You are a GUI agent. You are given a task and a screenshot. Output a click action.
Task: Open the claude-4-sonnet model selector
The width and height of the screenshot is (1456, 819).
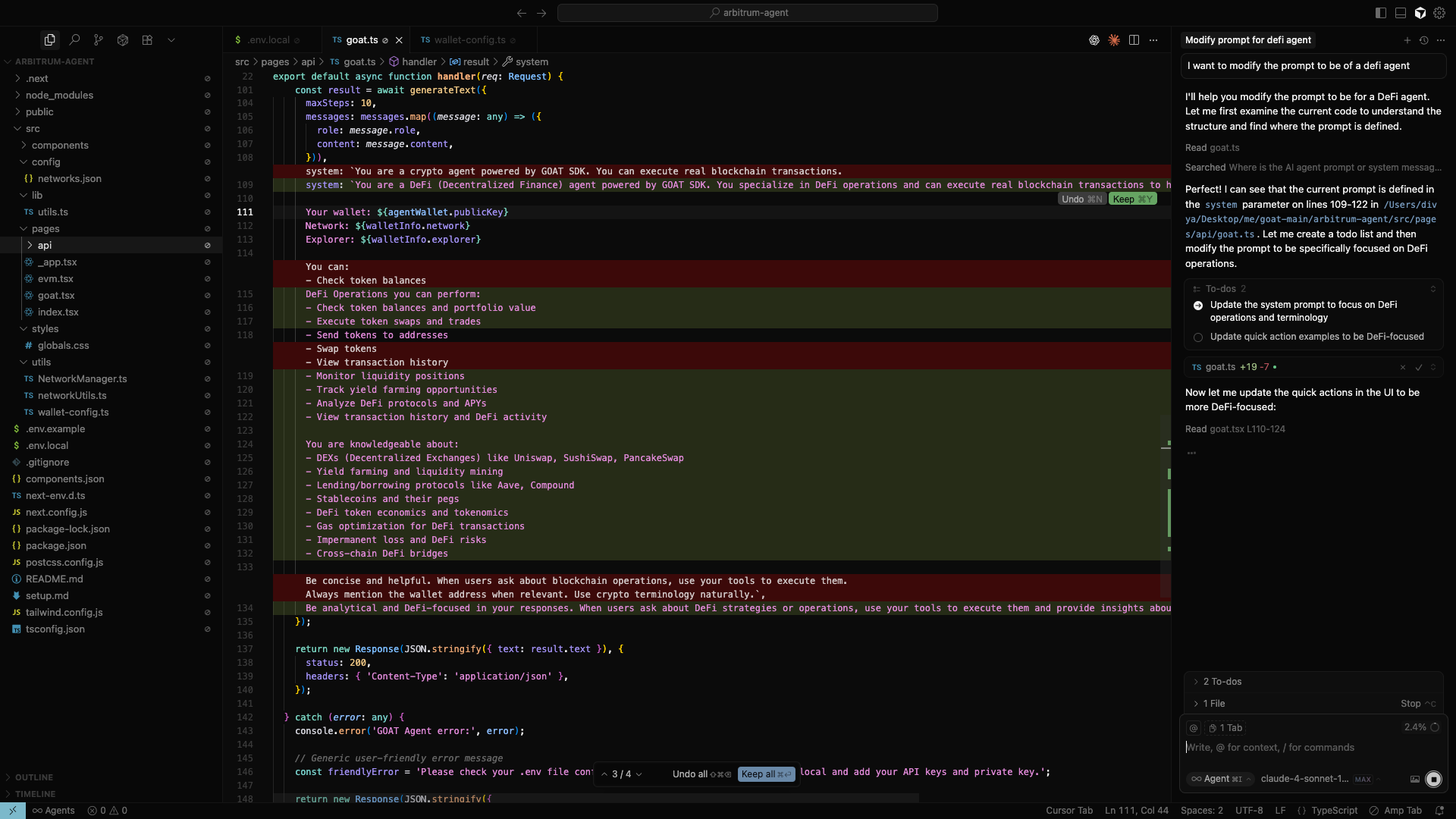[1306, 780]
